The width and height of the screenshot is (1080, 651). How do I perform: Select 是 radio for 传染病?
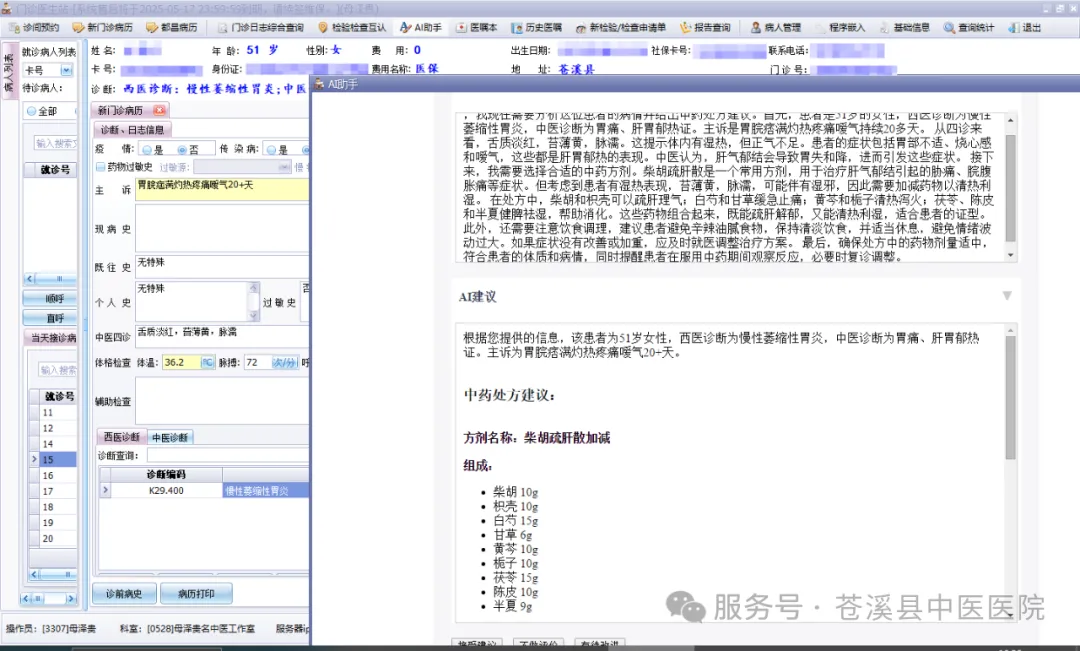[271, 149]
